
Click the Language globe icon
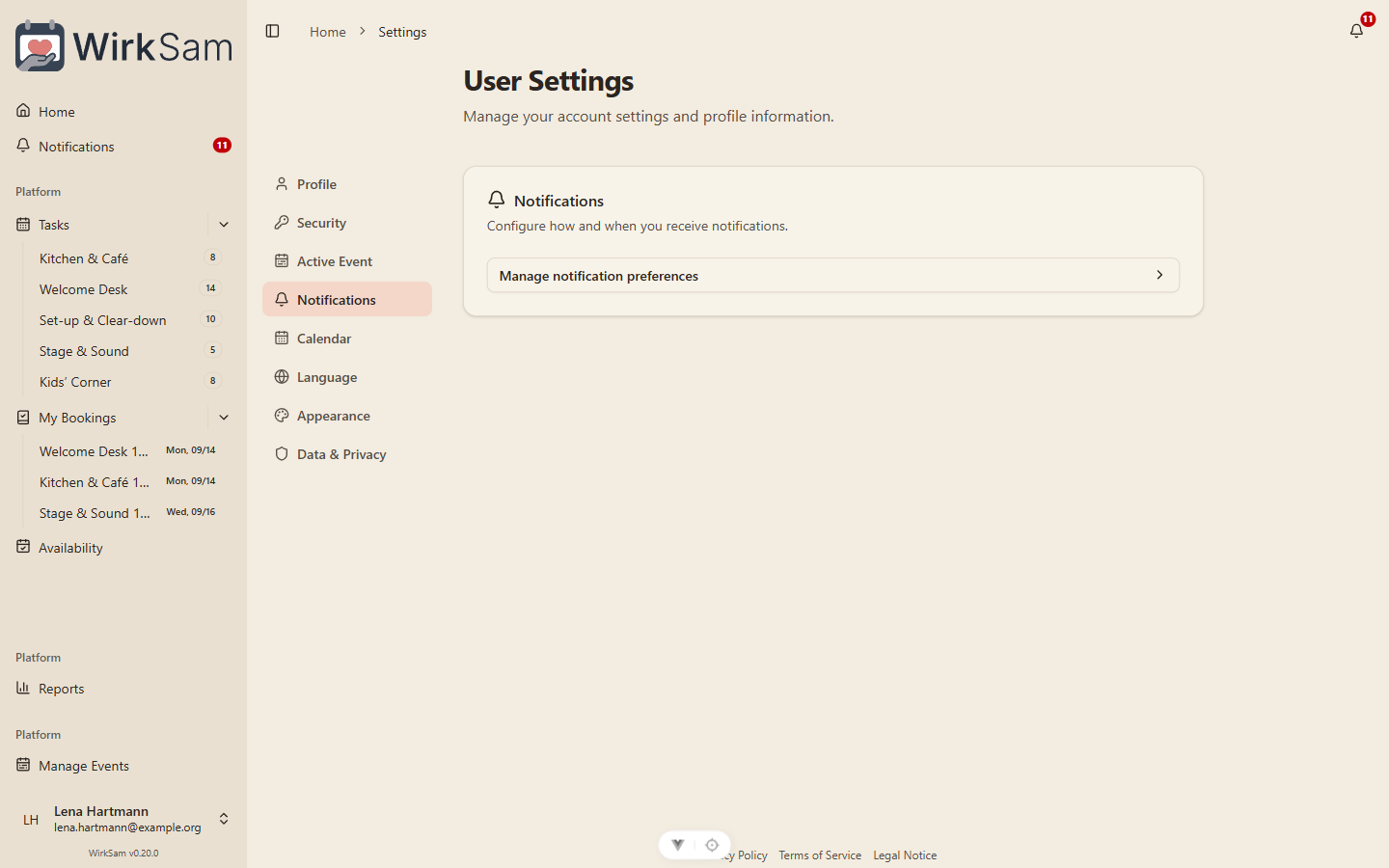282,376
